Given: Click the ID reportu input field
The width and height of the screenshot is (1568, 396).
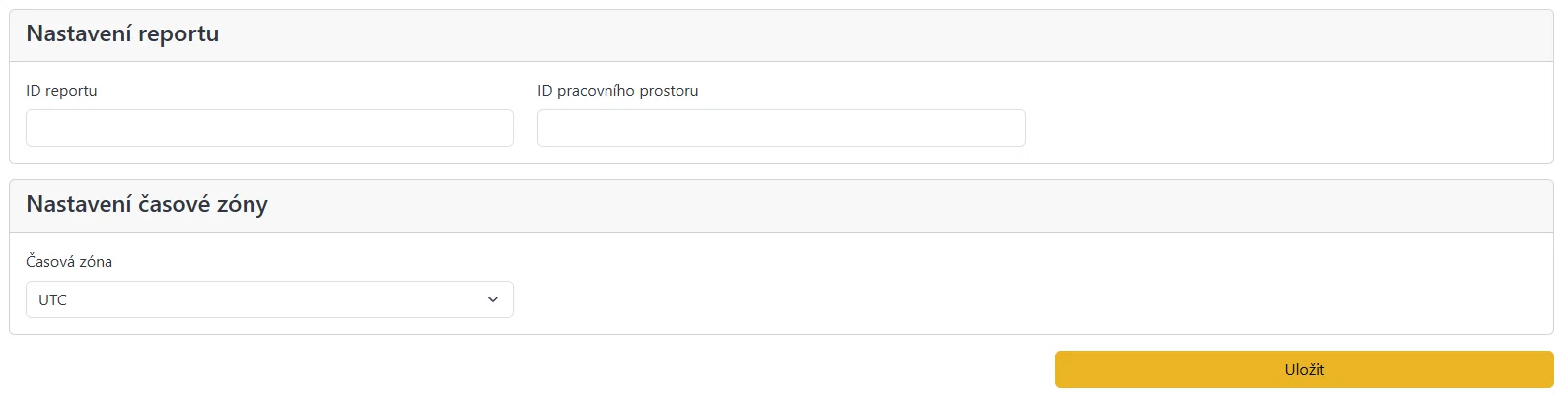Looking at the screenshot, I should tap(269, 128).
